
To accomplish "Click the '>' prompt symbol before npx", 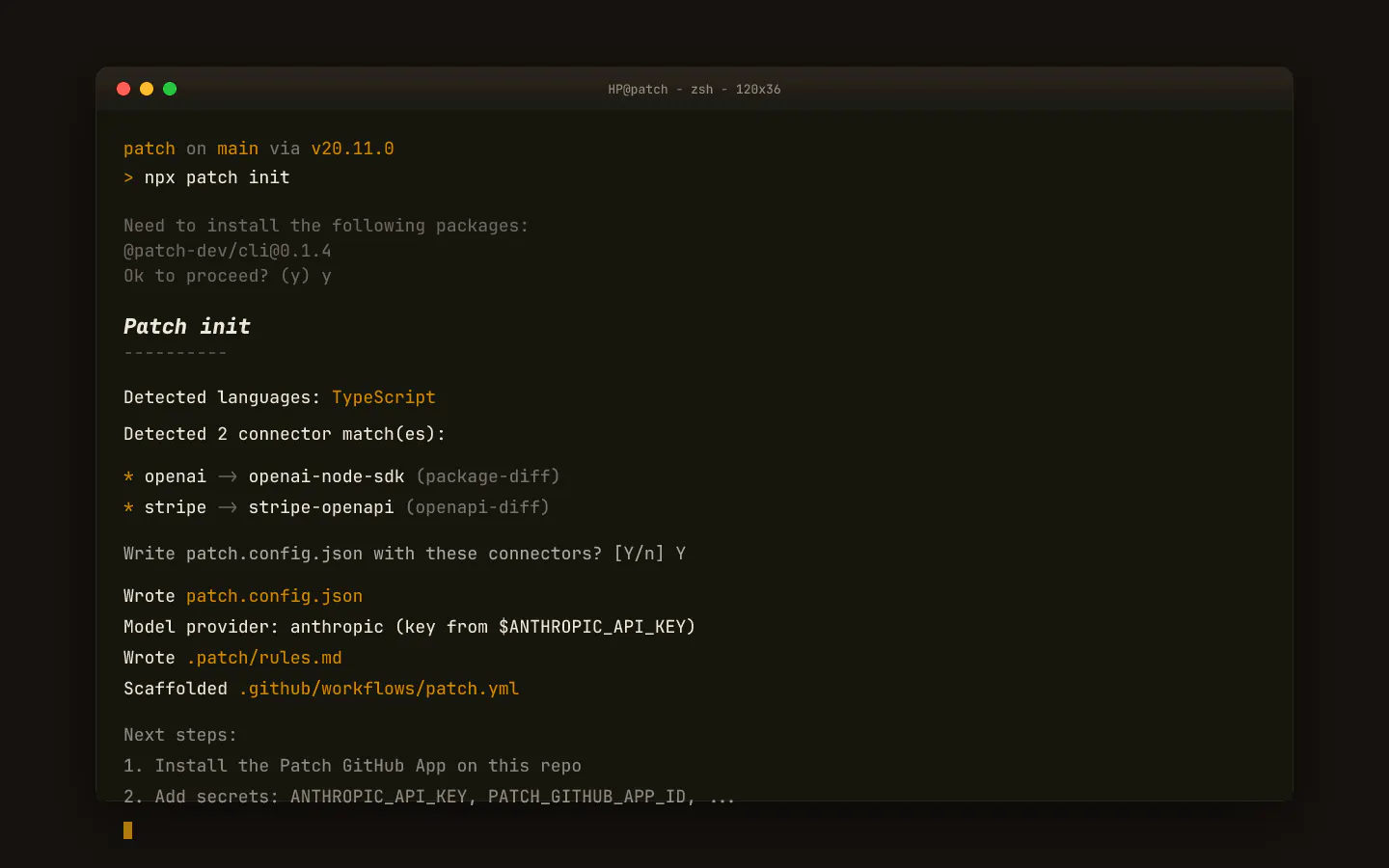I will [x=128, y=177].
